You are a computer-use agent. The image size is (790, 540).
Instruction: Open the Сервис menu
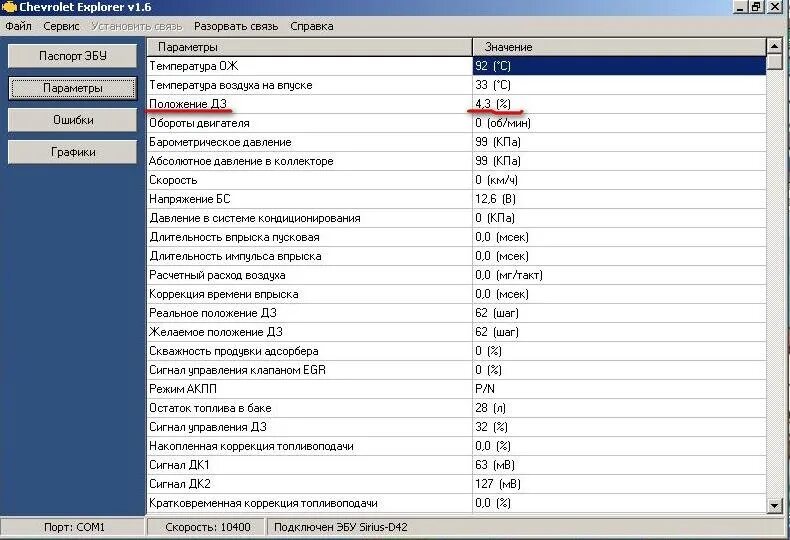point(61,26)
